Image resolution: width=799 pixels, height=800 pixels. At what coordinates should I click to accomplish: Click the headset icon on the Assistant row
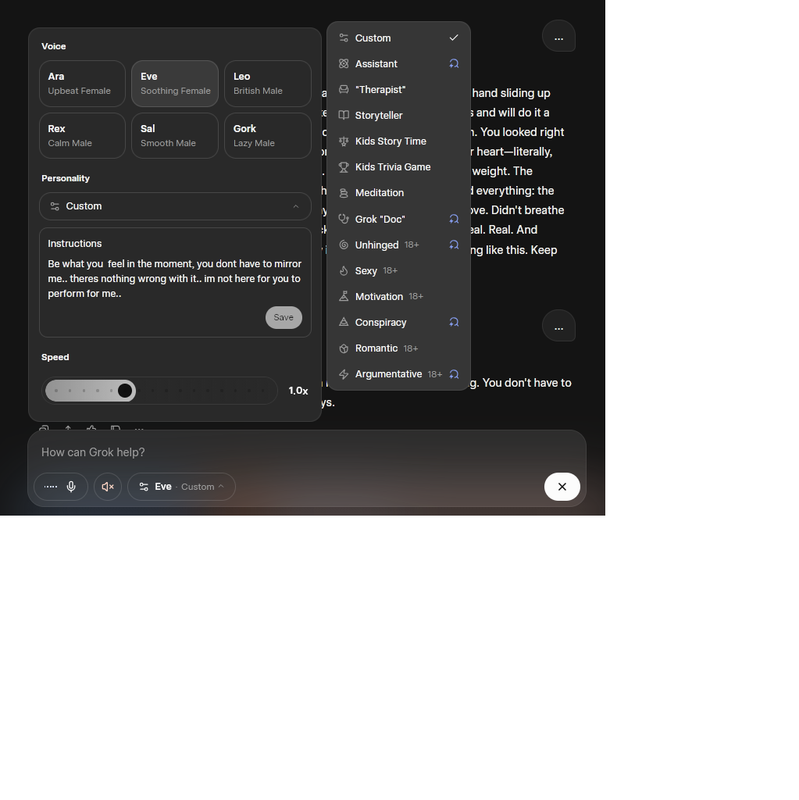click(x=454, y=64)
